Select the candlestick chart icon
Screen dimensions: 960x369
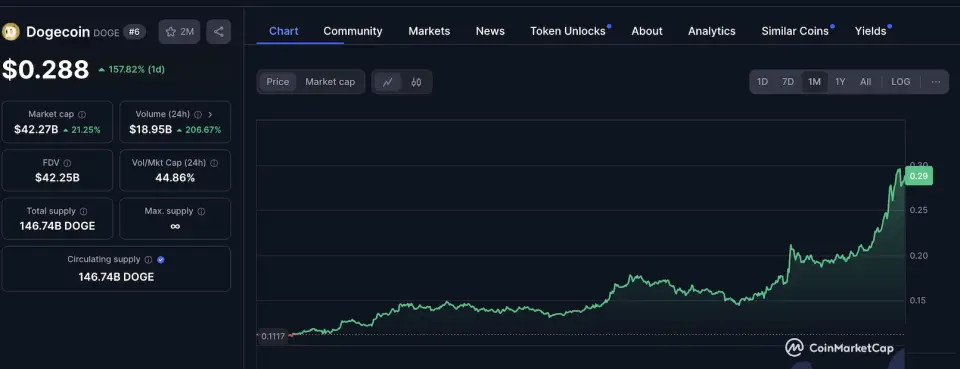pyautogui.click(x=416, y=82)
